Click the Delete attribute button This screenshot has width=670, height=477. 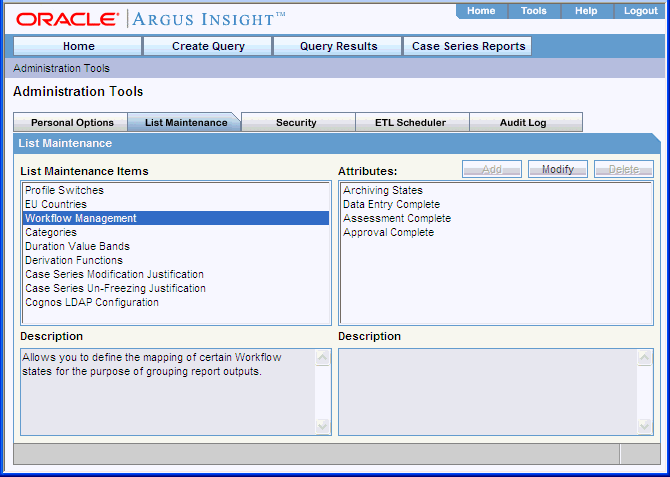(624, 169)
